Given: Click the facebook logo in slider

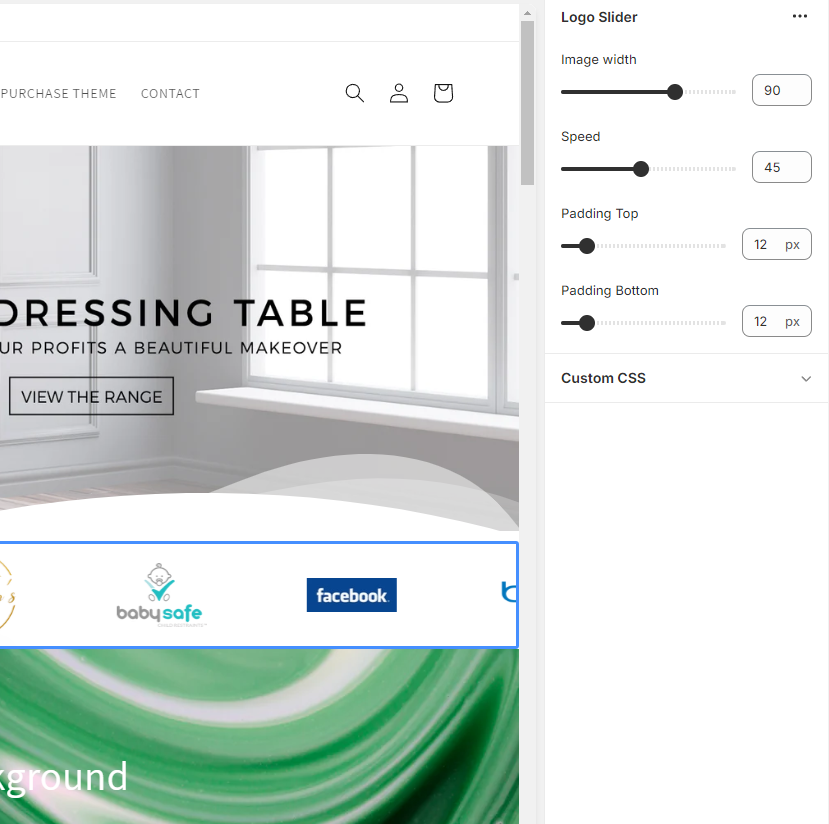Looking at the screenshot, I should point(351,595).
